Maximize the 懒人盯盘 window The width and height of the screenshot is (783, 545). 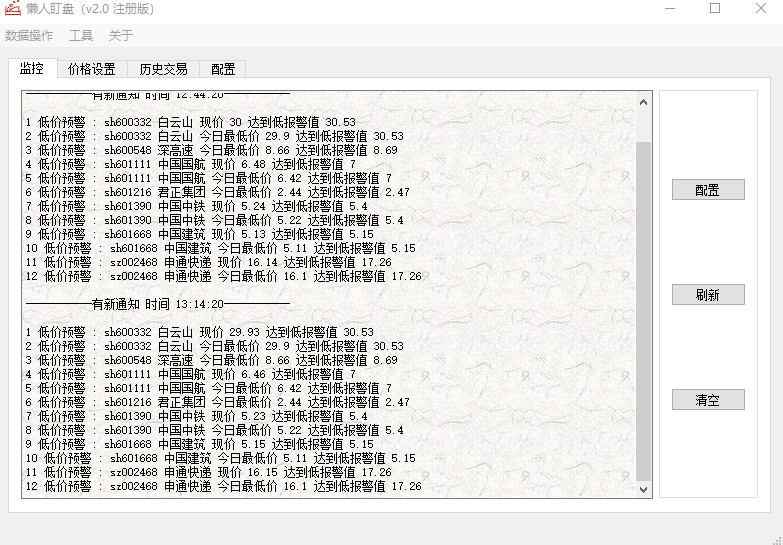coord(715,8)
